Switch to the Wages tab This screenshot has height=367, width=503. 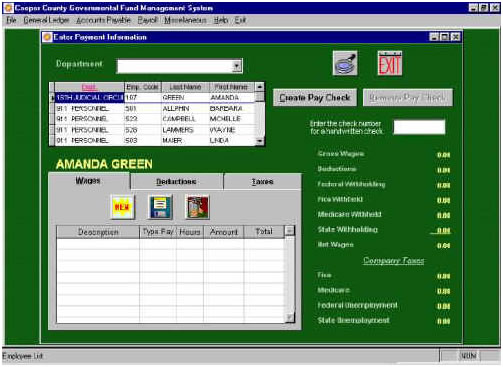tap(89, 181)
